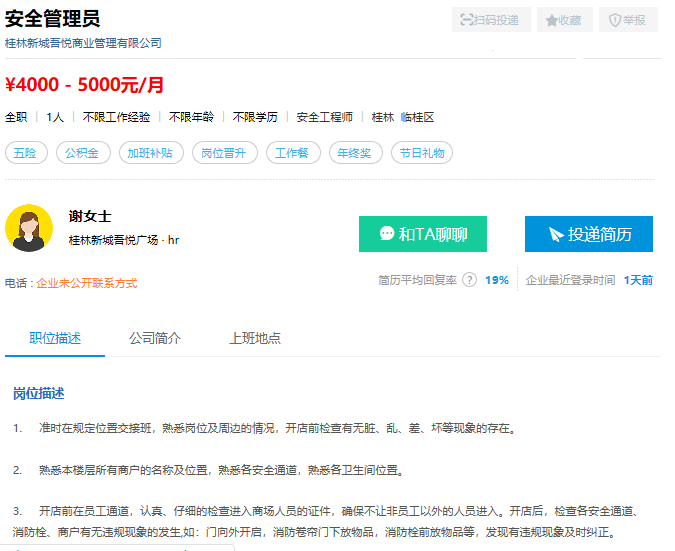This screenshot has height=551, width=675.
Task: Open company link 桂林新城吾悦商业管理有限公司
Action: point(83,43)
